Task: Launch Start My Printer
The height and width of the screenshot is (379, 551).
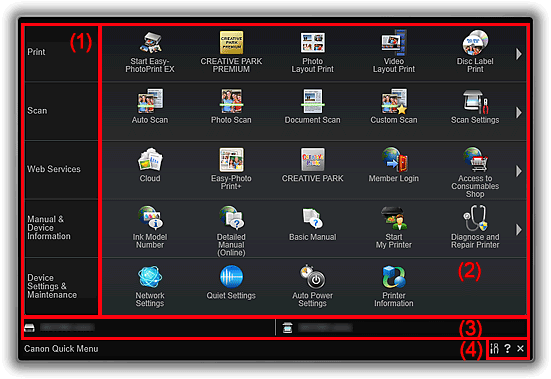Action: pyautogui.click(x=394, y=228)
